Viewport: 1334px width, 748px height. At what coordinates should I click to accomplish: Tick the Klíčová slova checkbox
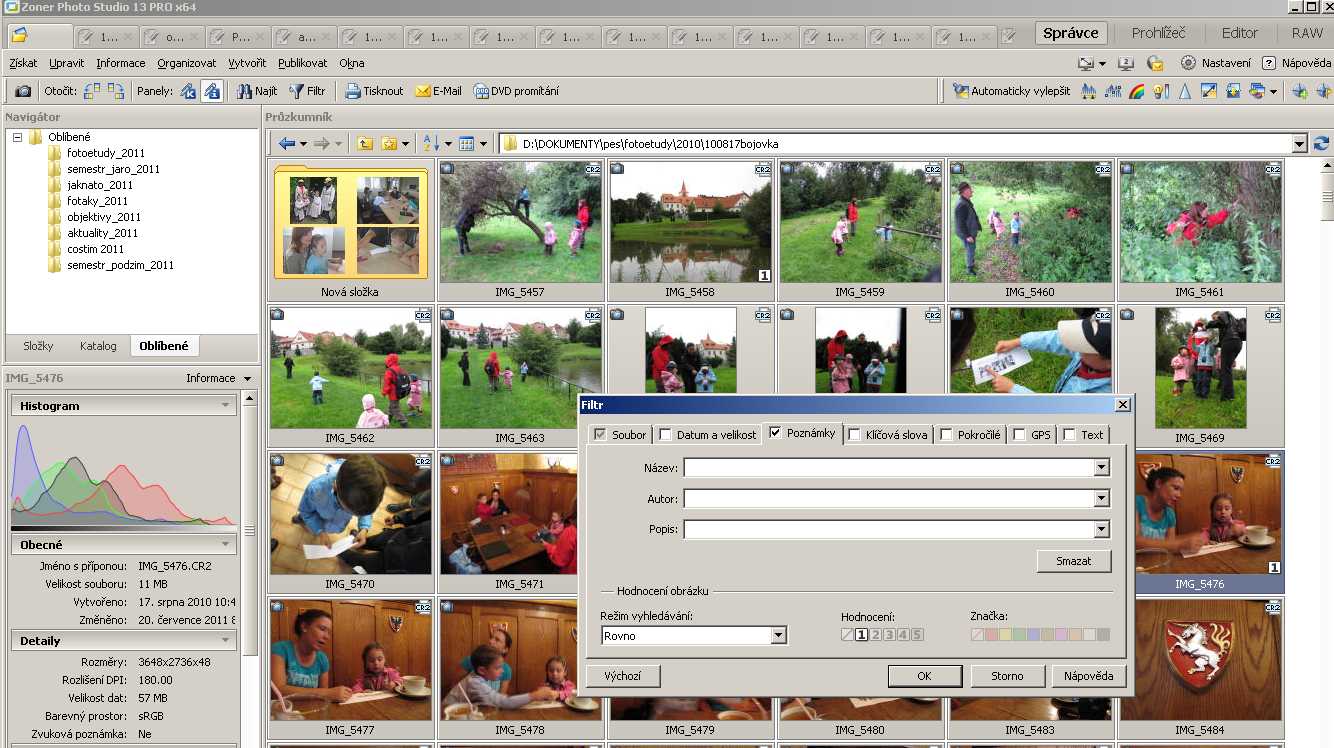[854, 435]
